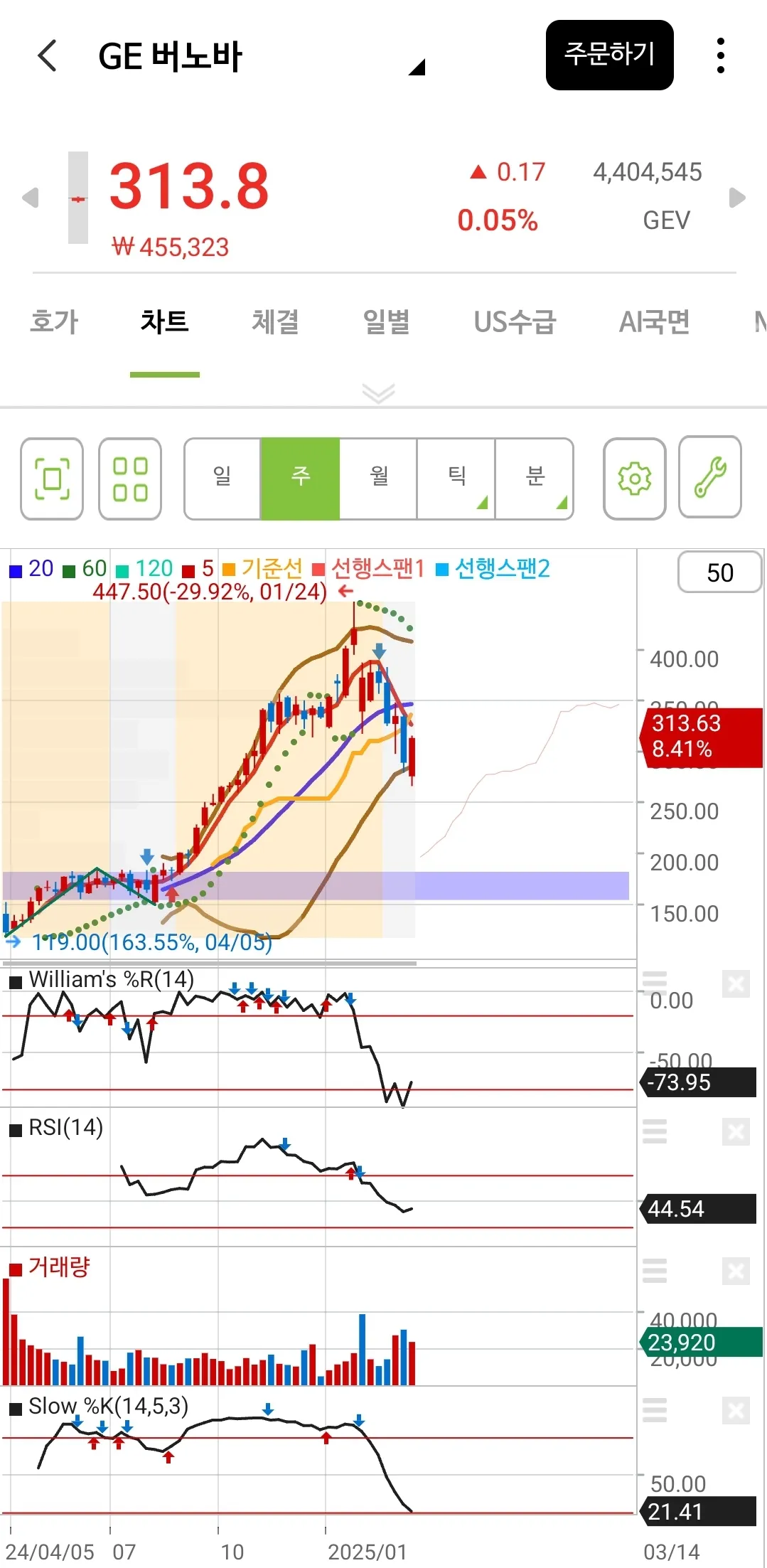Switch to the 호가 tab
This screenshot has width=767, height=1568.
coord(54,321)
